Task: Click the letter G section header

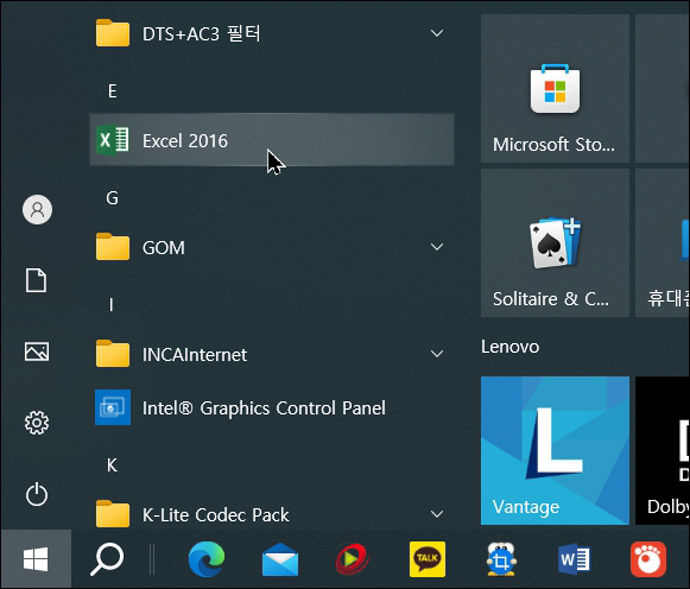Action: 112,198
